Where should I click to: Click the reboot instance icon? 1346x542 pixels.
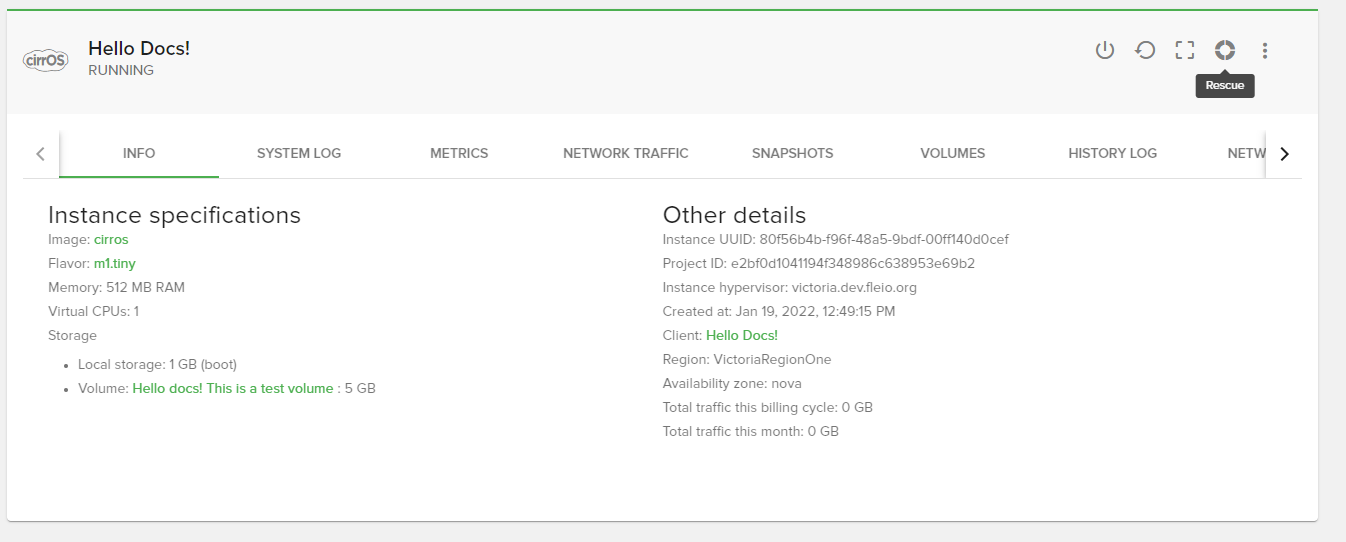[1145, 50]
